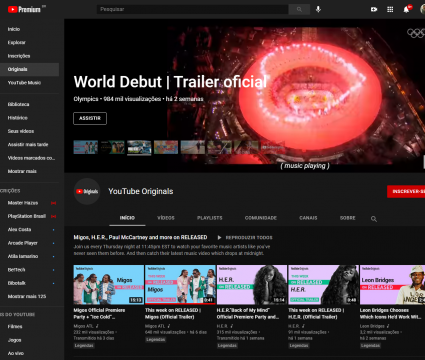Open the YouTube apps grid
The width and height of the screenshot is (425, 360).
[390, 9]
